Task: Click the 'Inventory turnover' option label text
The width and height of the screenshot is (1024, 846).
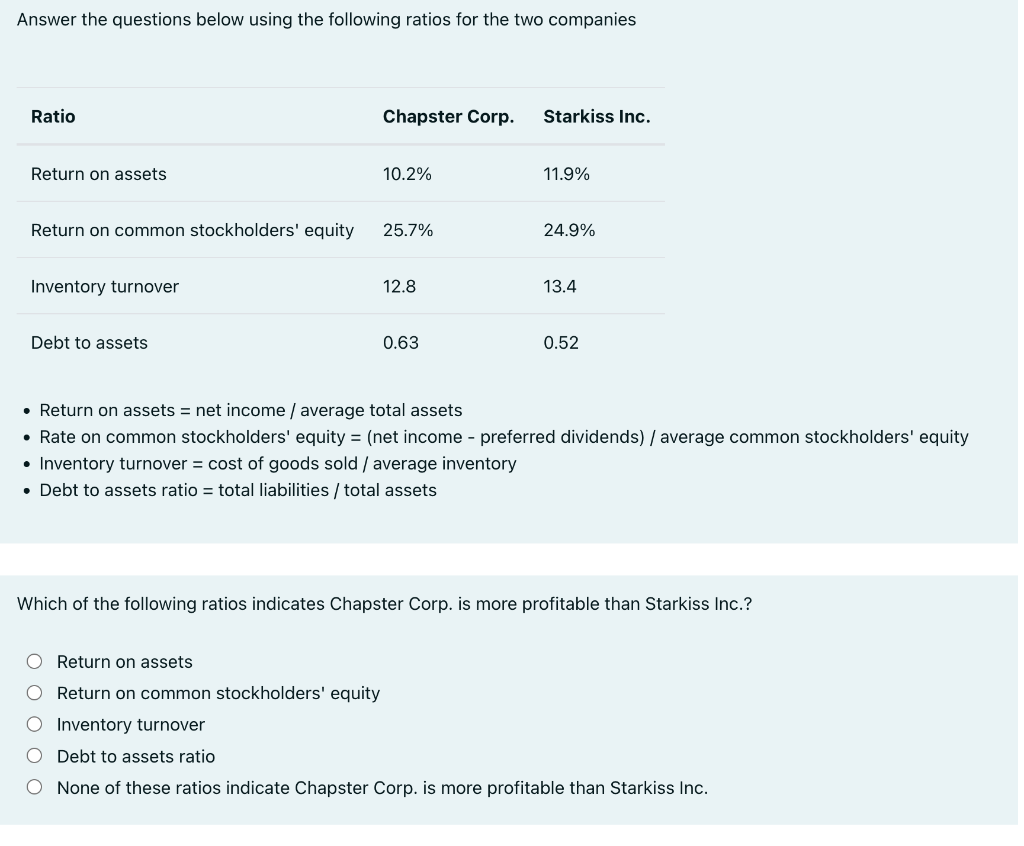Action: coord(130,724)
